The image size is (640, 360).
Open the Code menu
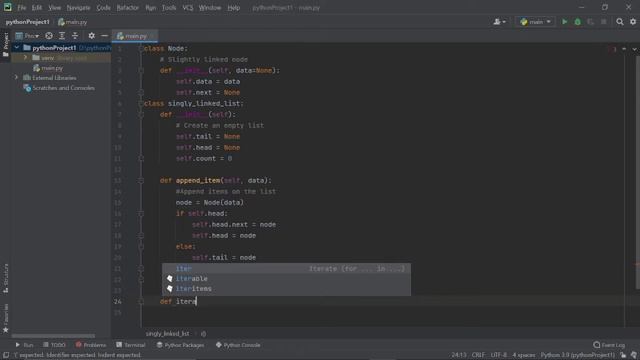[103, 8]
